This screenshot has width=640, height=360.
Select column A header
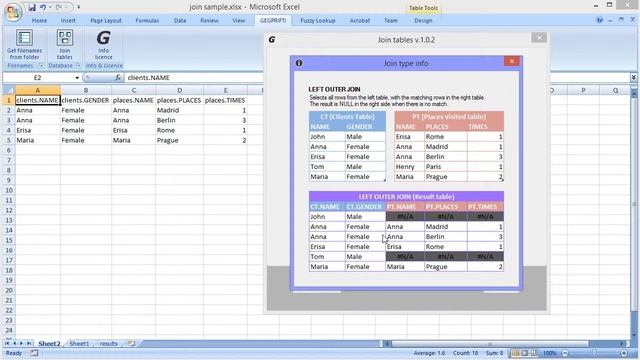coord(38,90)
